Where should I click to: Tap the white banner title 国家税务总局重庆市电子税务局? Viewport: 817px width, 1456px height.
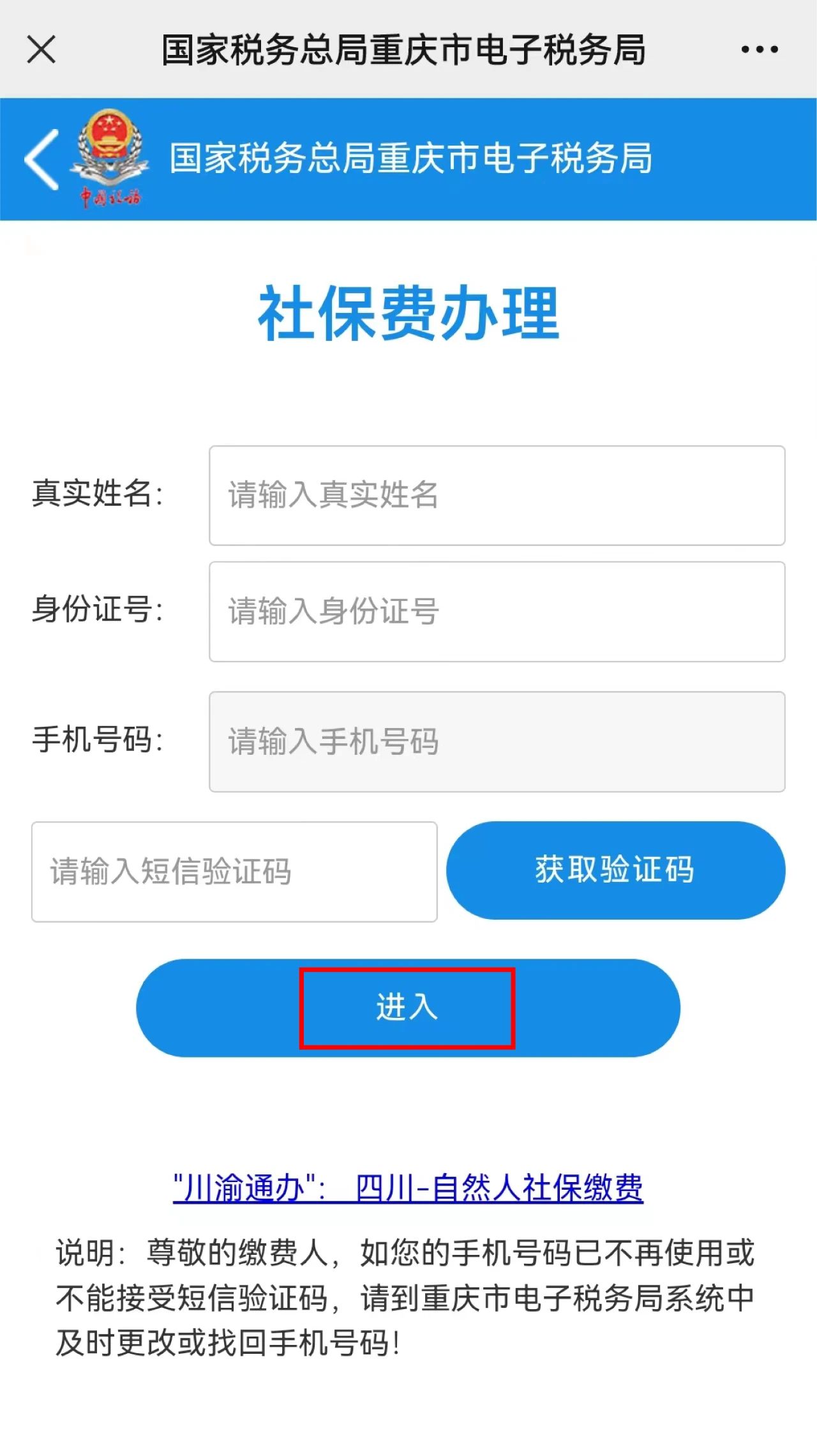pyautogui.click(x=410, y=158)
